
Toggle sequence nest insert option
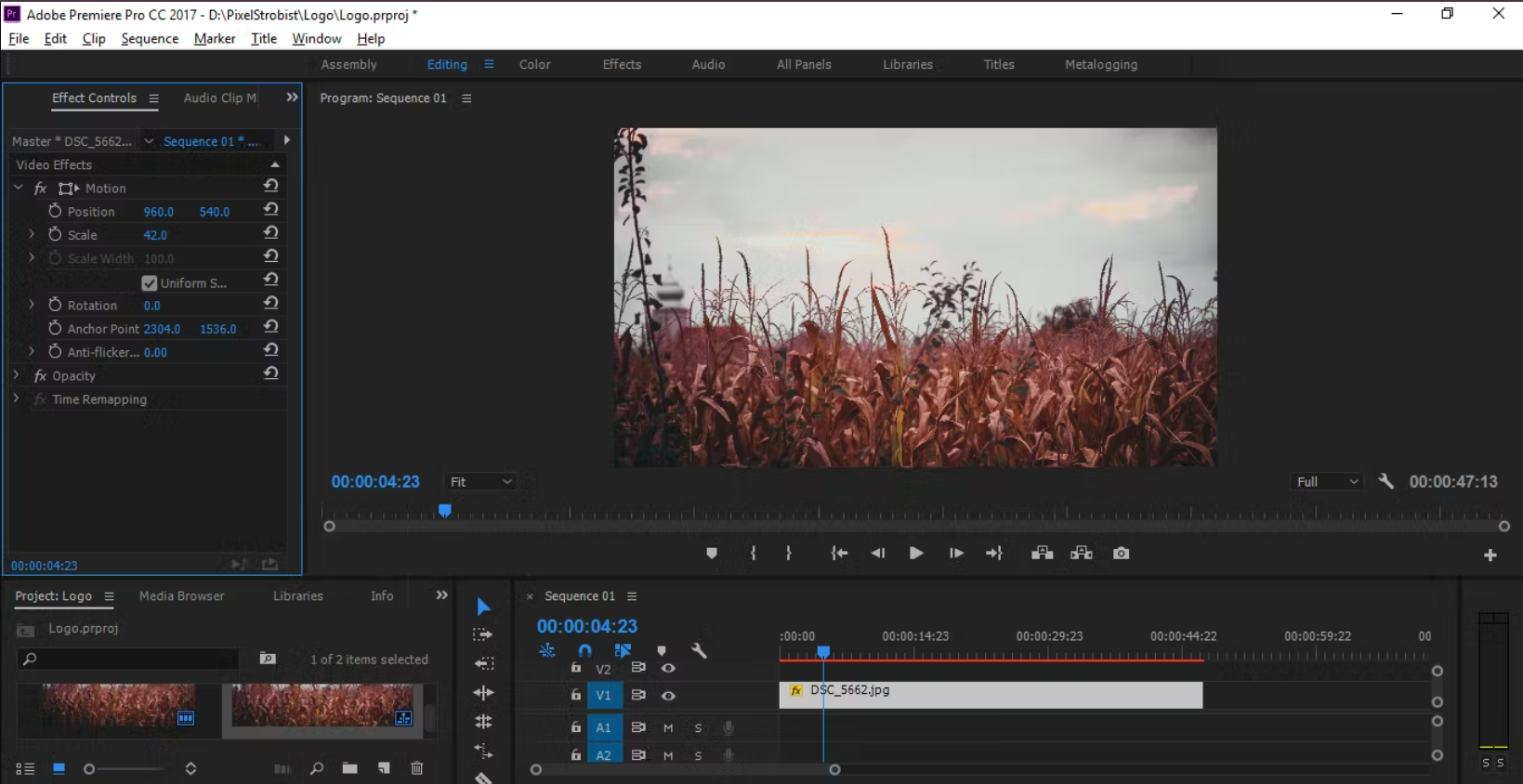click(x=546, y=651)
